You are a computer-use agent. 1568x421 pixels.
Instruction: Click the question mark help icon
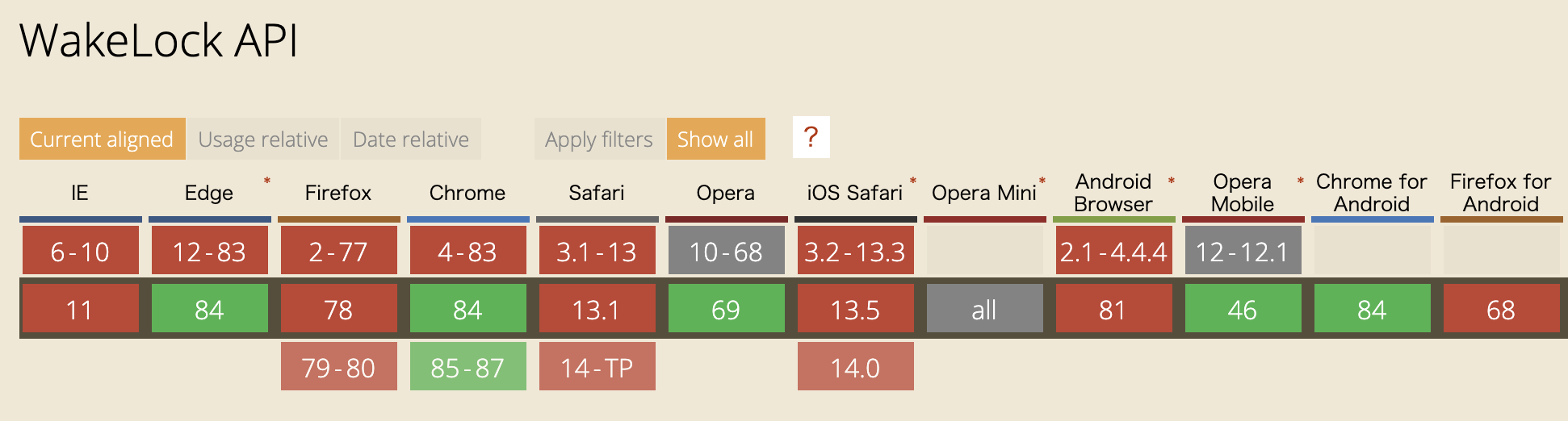pyautogui.click(x=811, y=138)
